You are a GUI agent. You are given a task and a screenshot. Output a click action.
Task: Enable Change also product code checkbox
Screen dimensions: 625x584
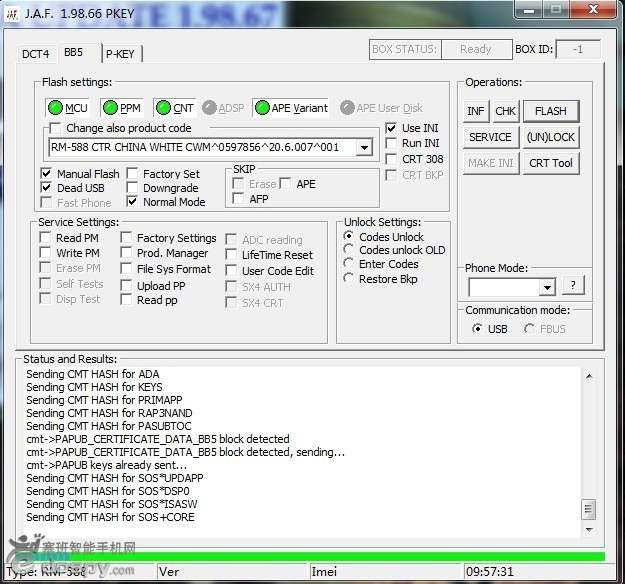tap(55, 128)
